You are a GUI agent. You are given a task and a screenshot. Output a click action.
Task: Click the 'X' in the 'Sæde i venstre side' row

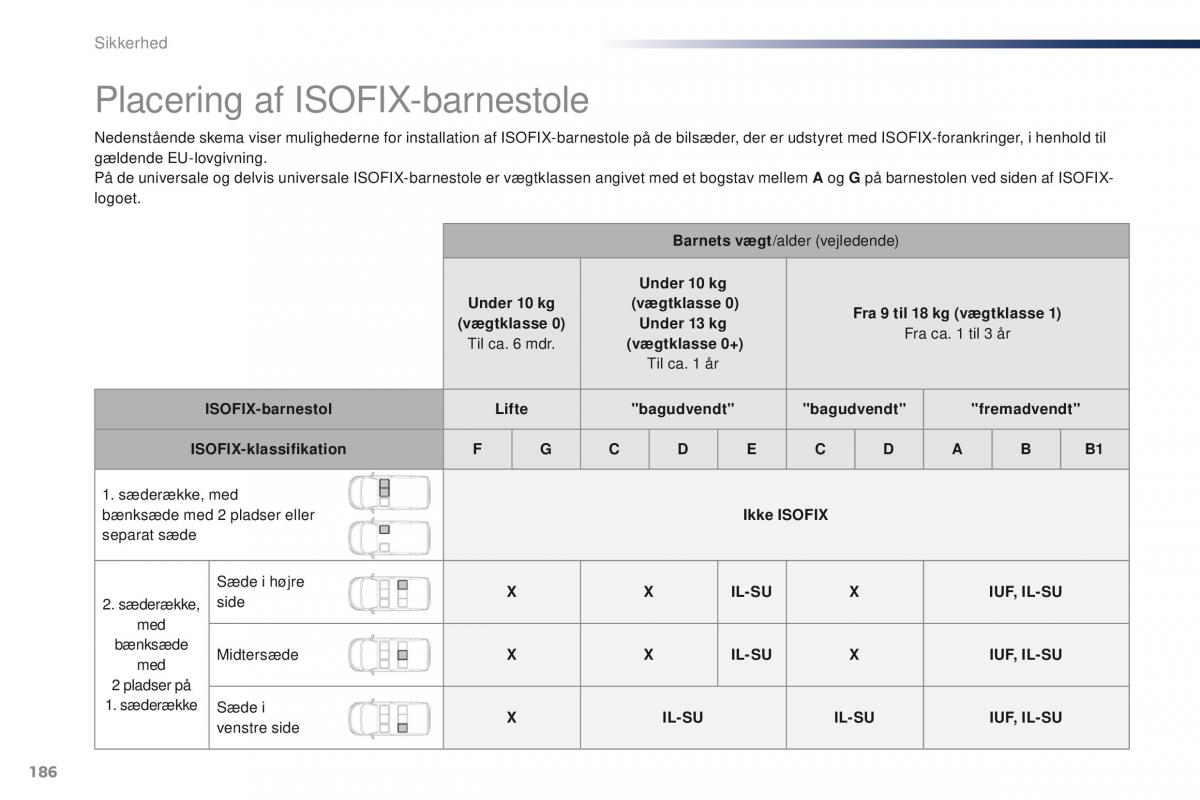coord(511,718)
